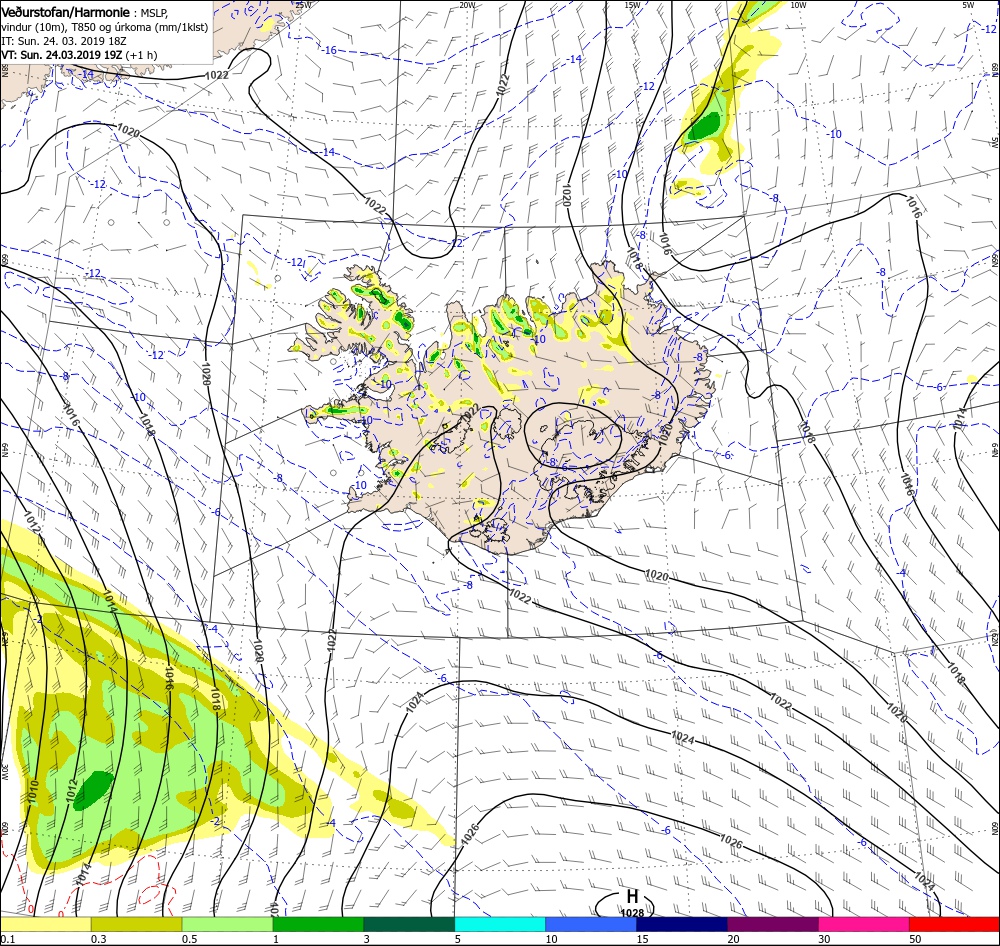Click the 'VT: Sun. 24.03.2019 19Z (+1 h)' line

[x=79, y=55]
